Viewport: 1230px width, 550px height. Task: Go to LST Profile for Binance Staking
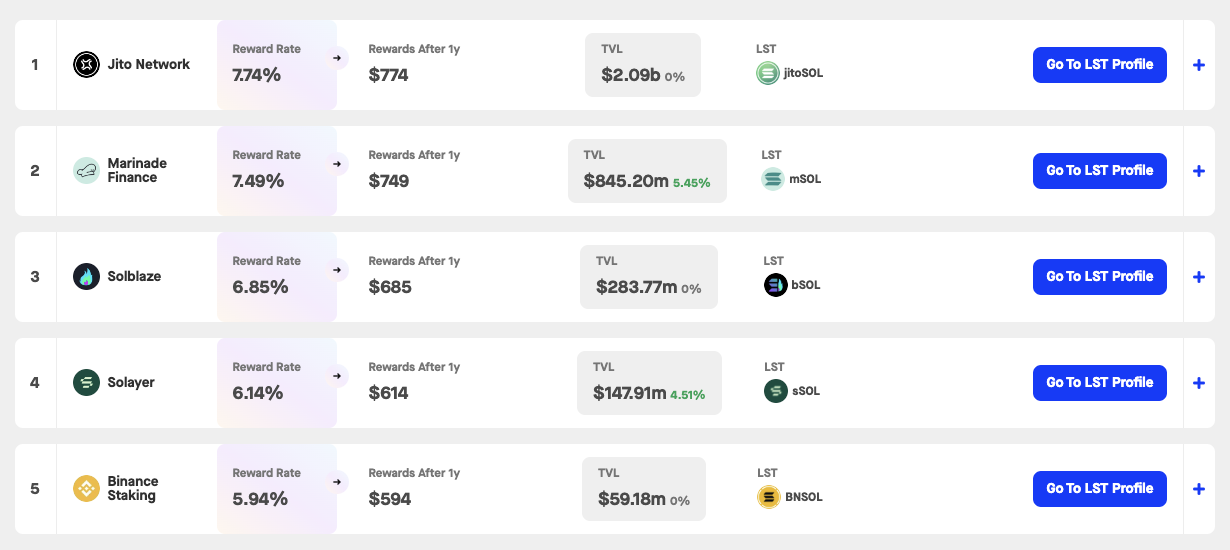tap(1100, 489)
